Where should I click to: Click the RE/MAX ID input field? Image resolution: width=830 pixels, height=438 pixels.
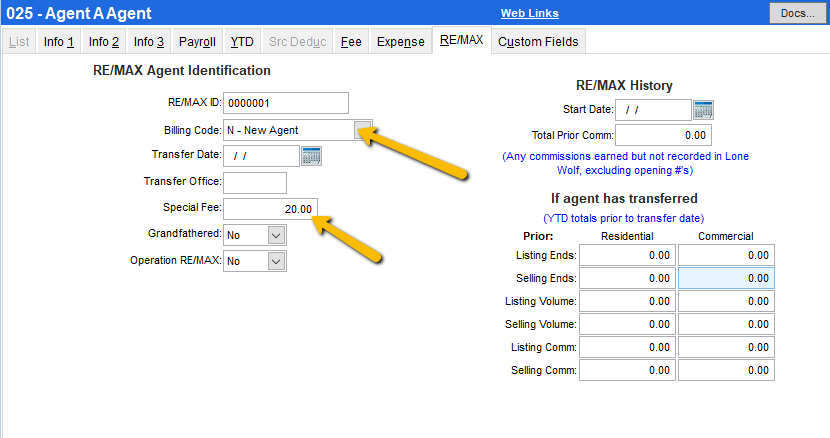point(286,103)
